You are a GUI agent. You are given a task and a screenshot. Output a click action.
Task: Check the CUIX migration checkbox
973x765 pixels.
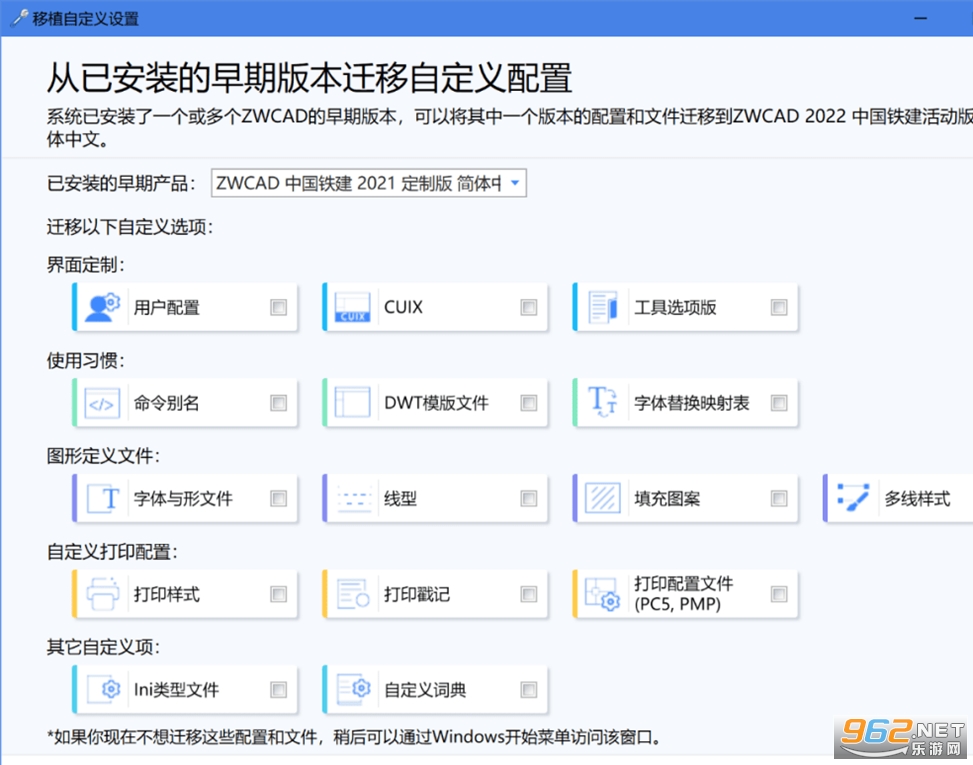(x=529, y=307)
